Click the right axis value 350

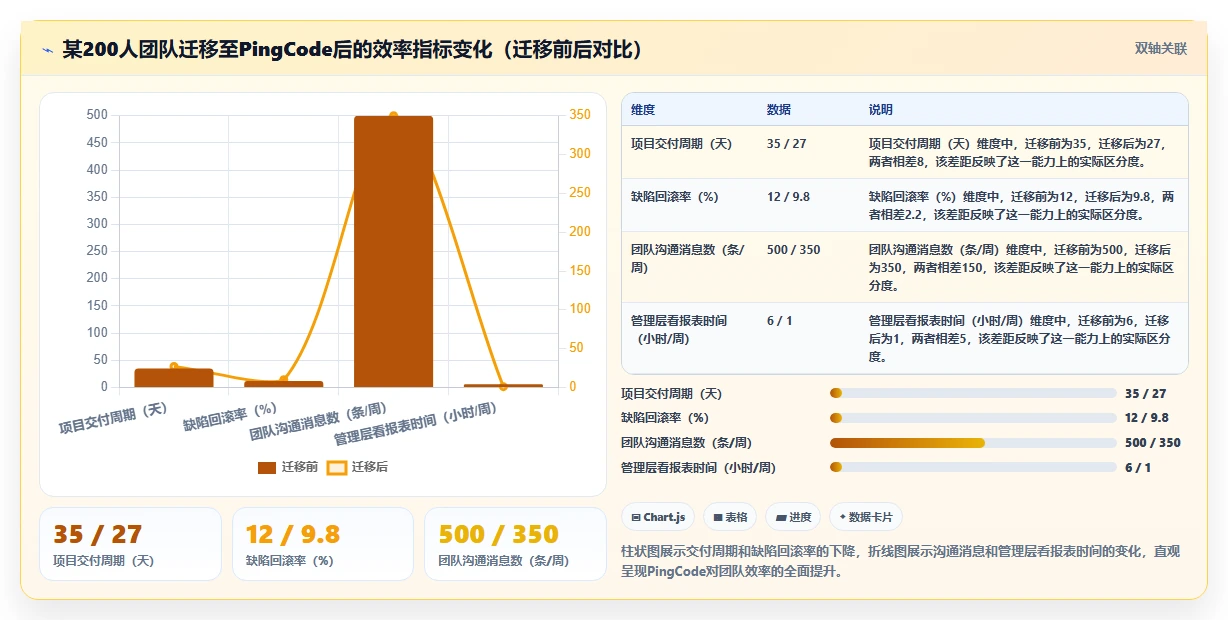click(581, 115)
